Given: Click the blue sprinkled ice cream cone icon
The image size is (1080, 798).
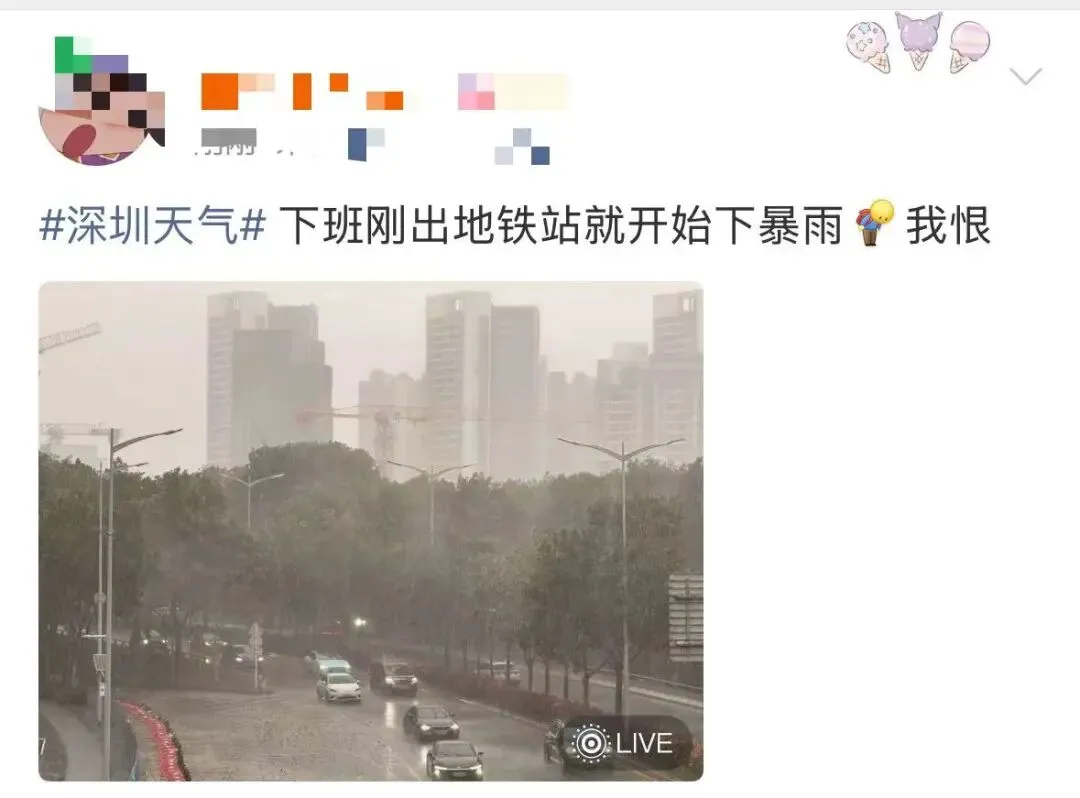Looking at the screenshot, I should tap(869, 45).
